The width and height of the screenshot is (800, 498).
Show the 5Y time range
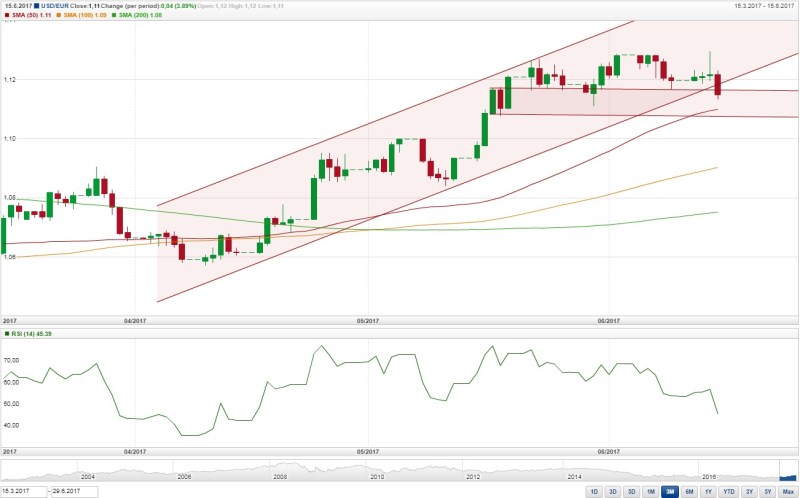pyautogui.click(x=768, y=492)
